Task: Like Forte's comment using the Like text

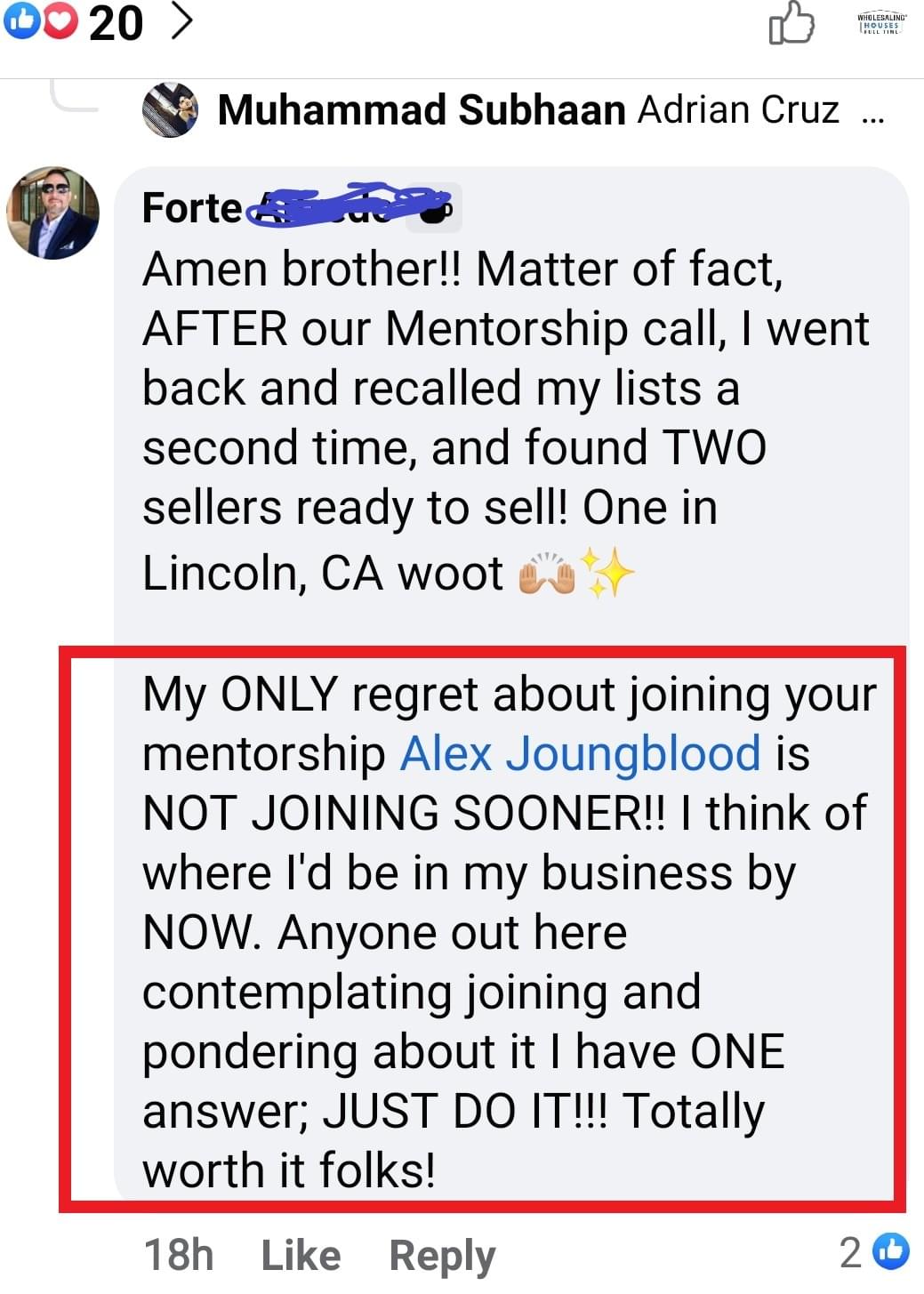Action: click(x=301, y=1255)
